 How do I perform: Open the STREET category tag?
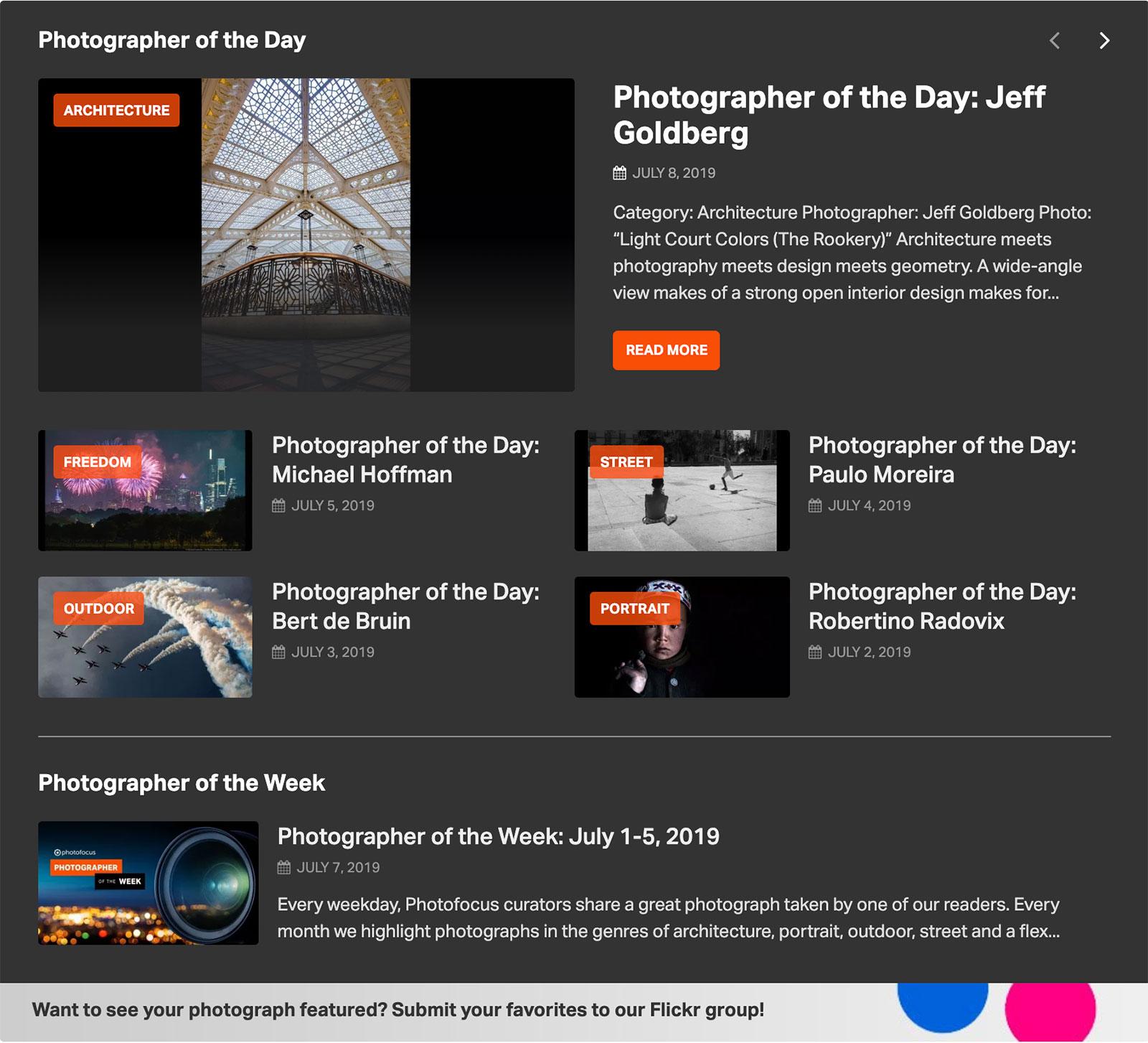[626, 462]
